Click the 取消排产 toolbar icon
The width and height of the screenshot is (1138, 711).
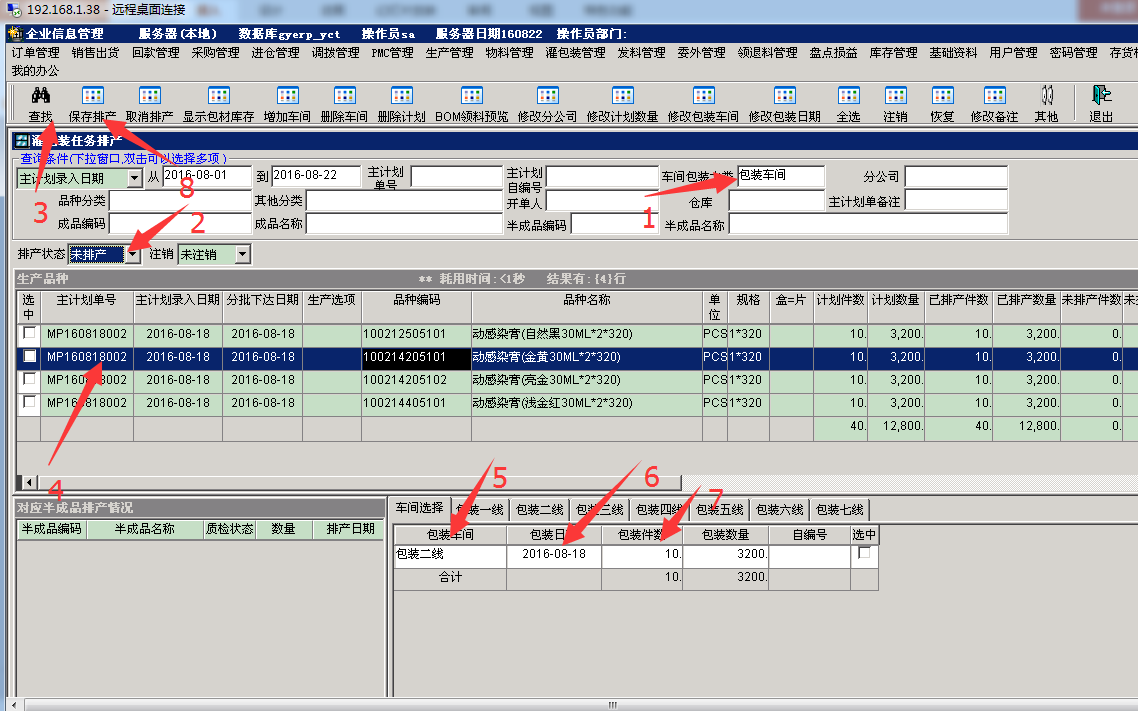tap(150, 96)
